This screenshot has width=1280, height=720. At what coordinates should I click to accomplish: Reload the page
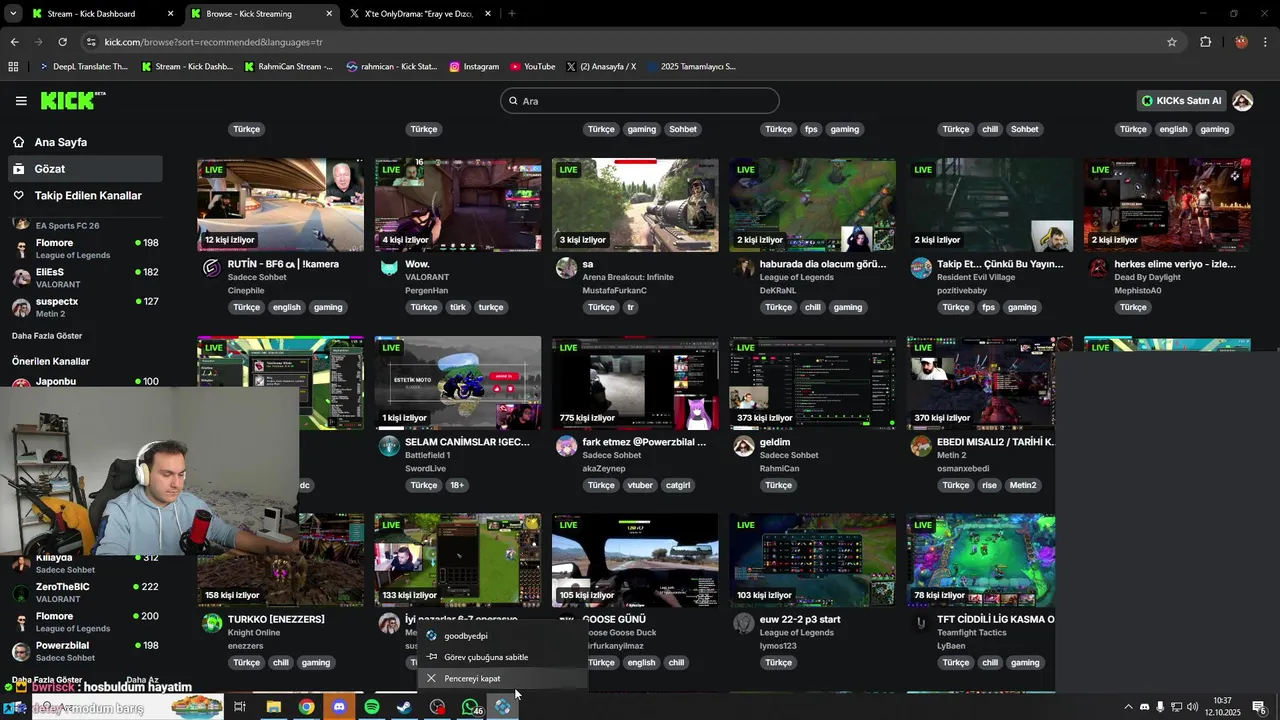62,42
